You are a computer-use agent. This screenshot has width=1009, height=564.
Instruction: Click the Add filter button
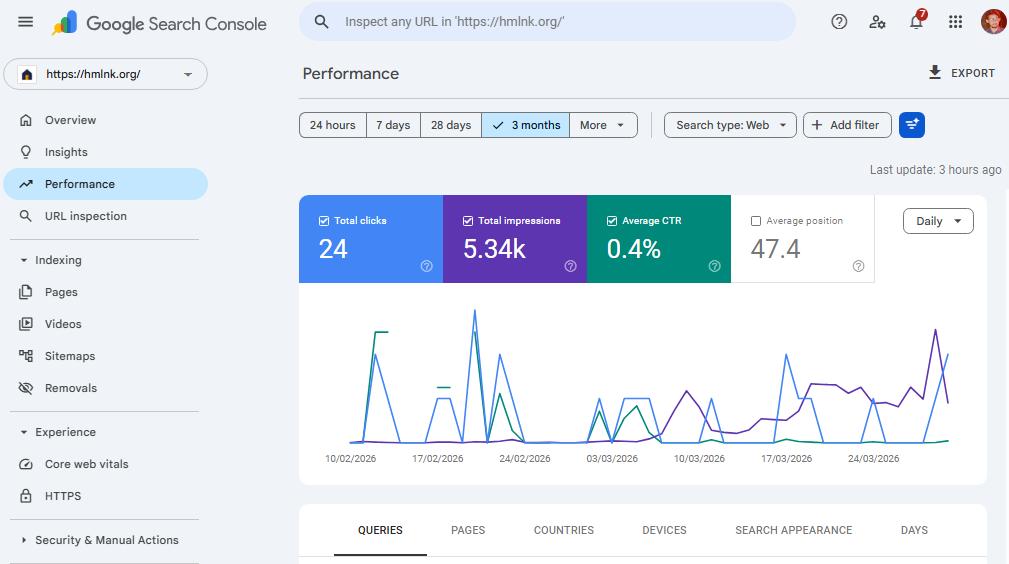click(847, 125)
